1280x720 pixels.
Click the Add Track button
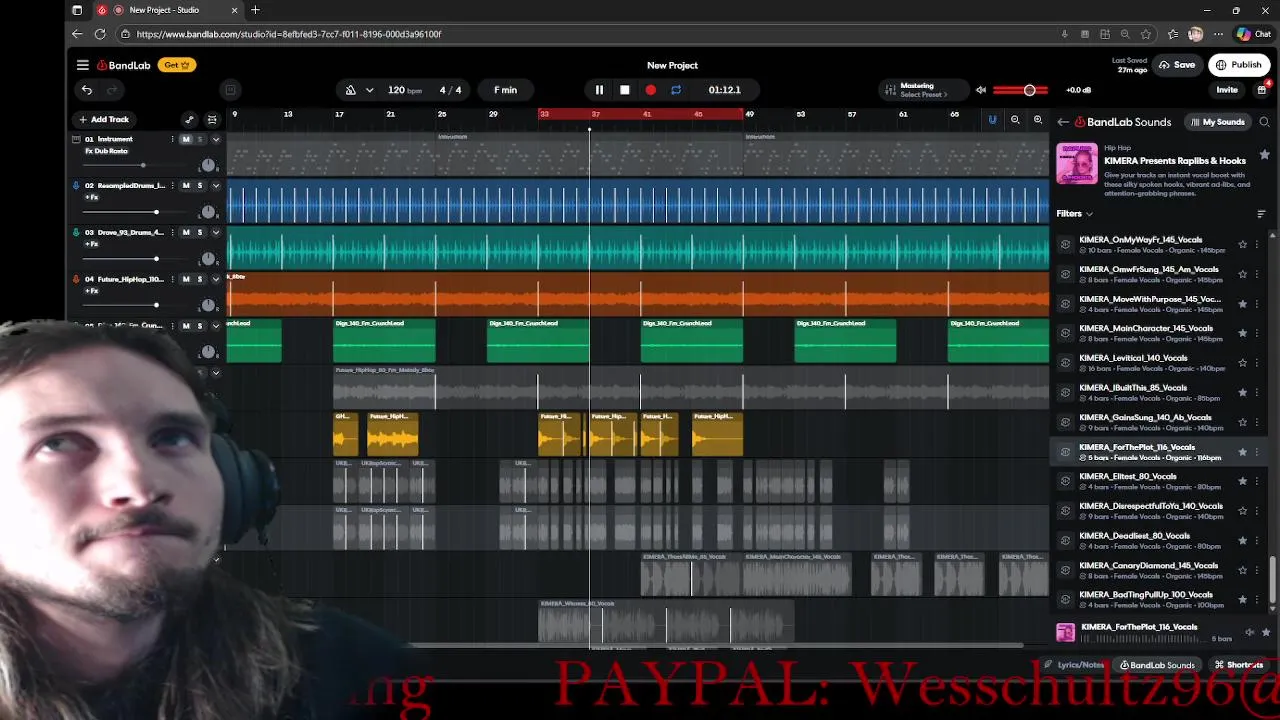(x=104, y=119)
